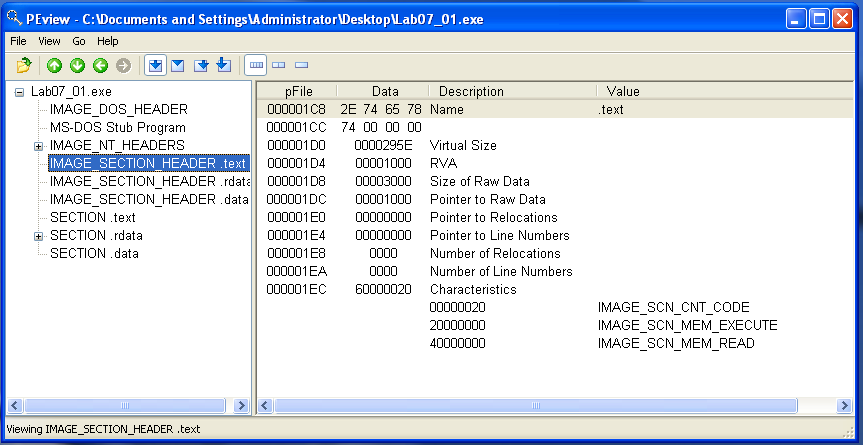This screenshot has height=445, width=863.
Task: Click the status bar viewing text
Action: point(103,429)
